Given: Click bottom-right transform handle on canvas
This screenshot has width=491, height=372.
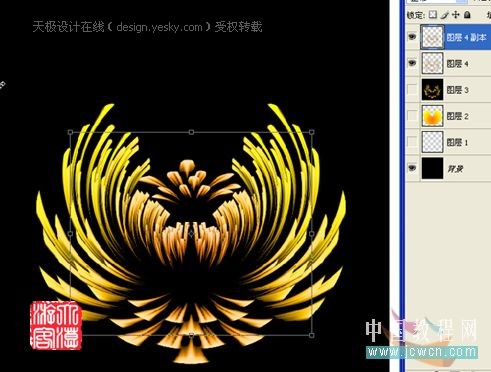Looking at the screenshot, I should tap(312, 335).
